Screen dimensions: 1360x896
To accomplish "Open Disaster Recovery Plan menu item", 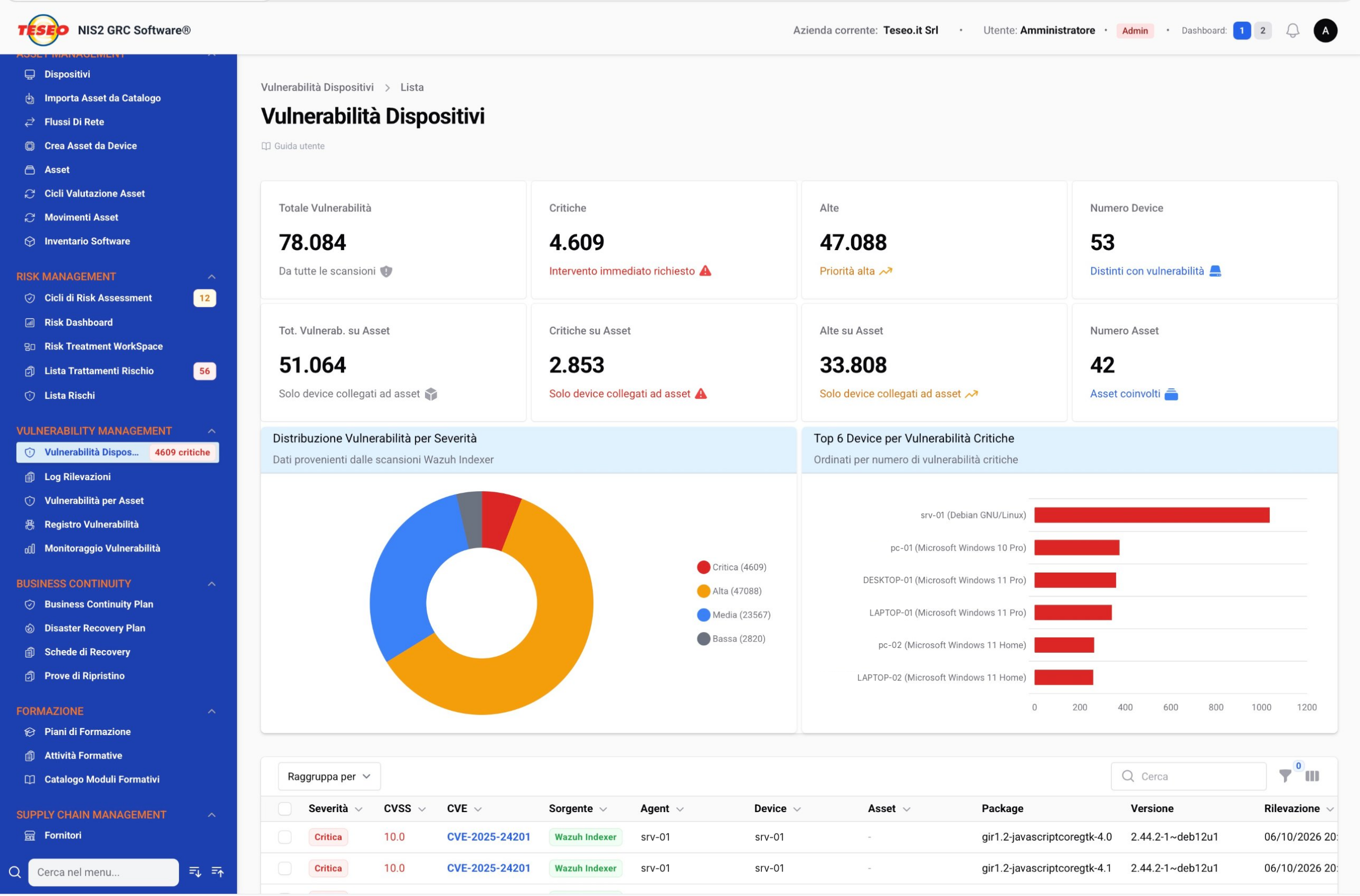I will (117, 628).
